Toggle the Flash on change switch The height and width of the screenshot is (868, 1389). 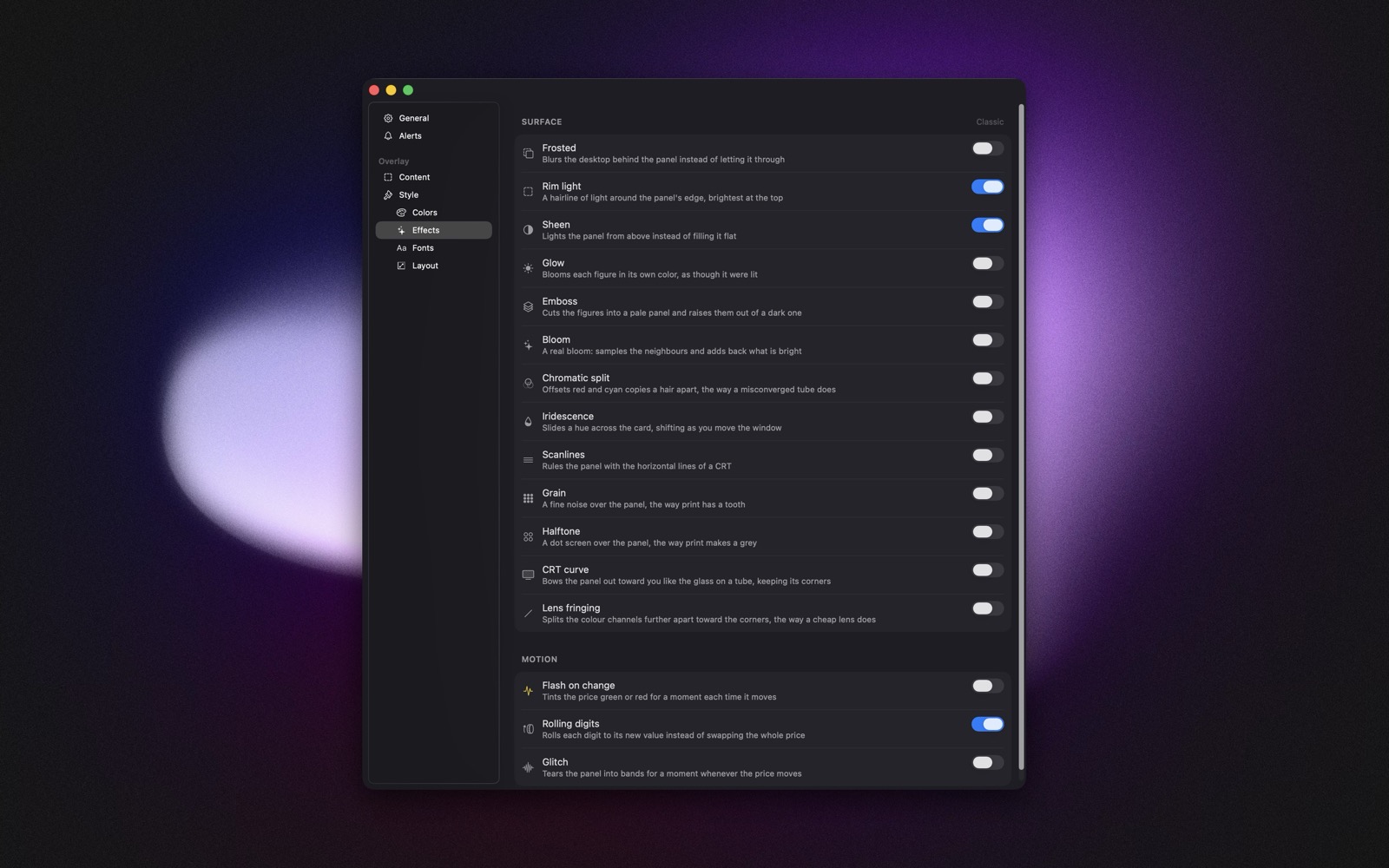pos(987,686)
